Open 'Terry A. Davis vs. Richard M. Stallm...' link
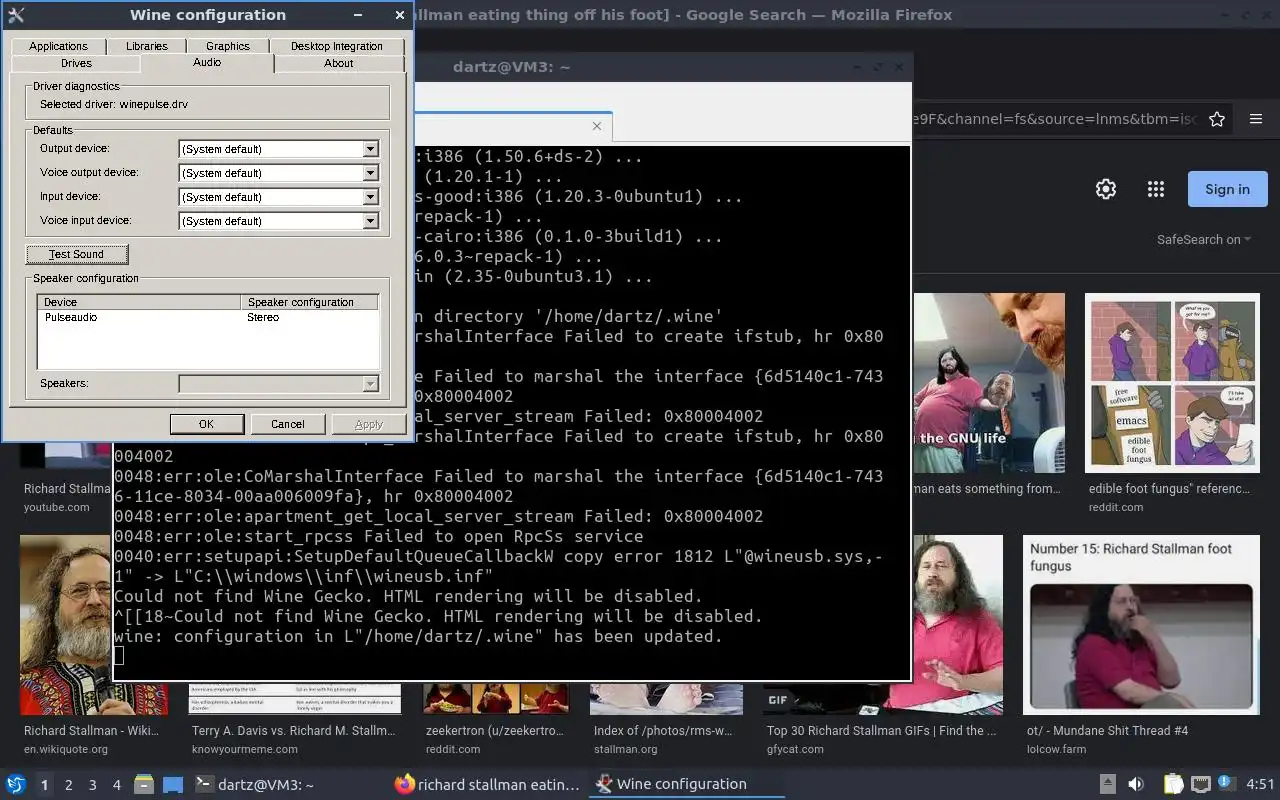This screenshot has width=1280, height=800. (x=293, y=731)
